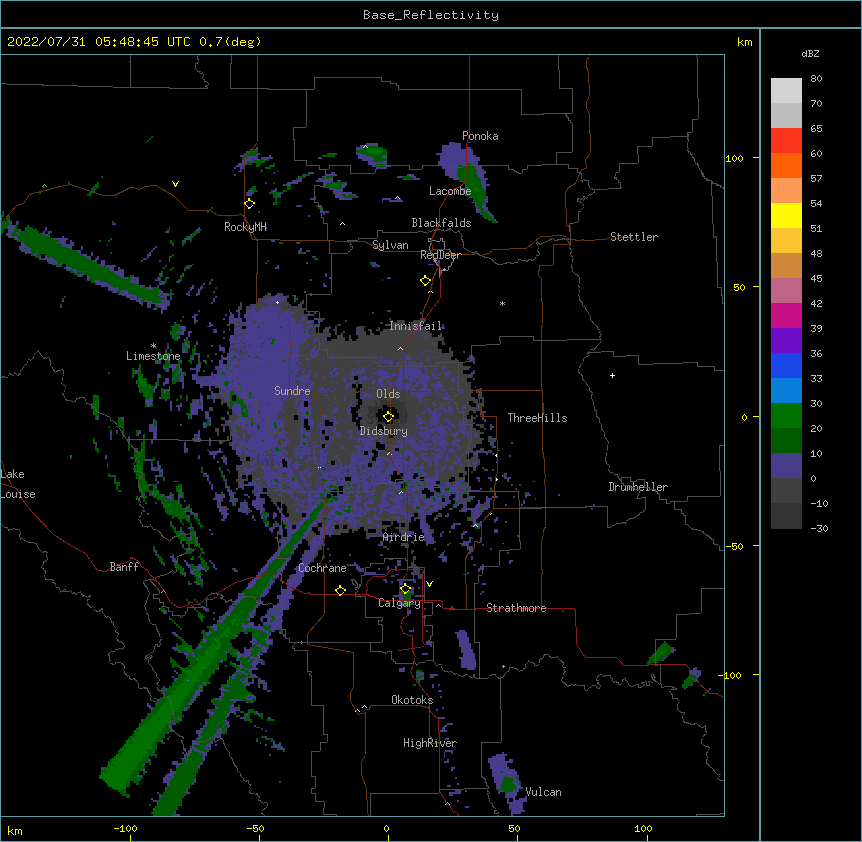Click the Strathmore label

(x=516, y=608)
